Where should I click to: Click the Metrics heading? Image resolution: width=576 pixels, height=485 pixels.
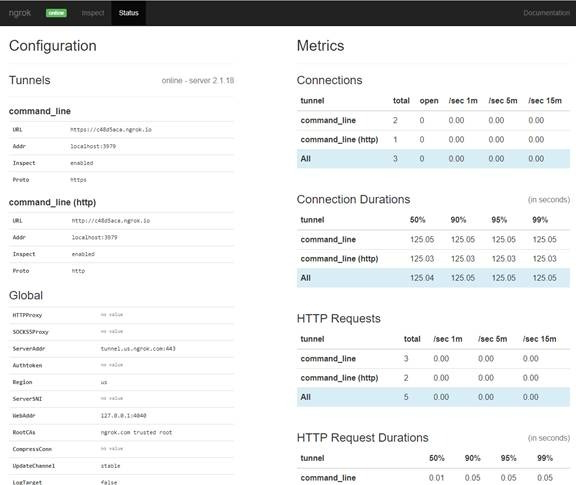(x=320, y=46)
